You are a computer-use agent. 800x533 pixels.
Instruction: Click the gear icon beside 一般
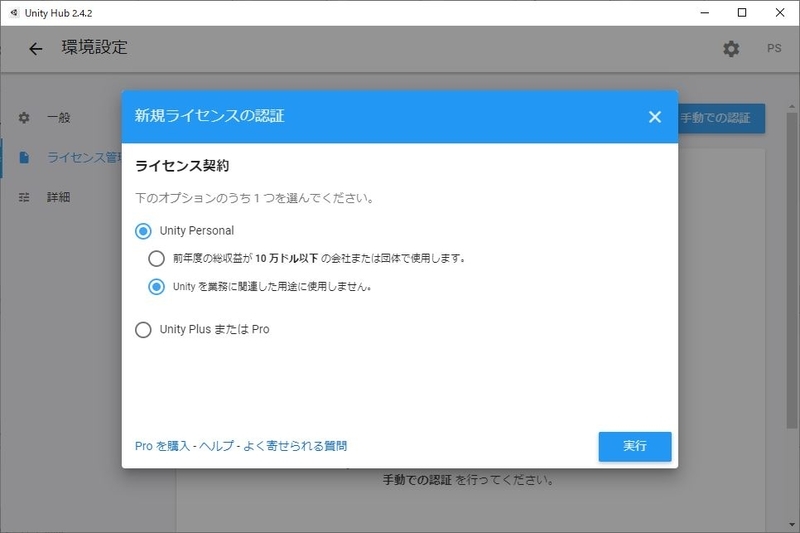coord(24,118)
